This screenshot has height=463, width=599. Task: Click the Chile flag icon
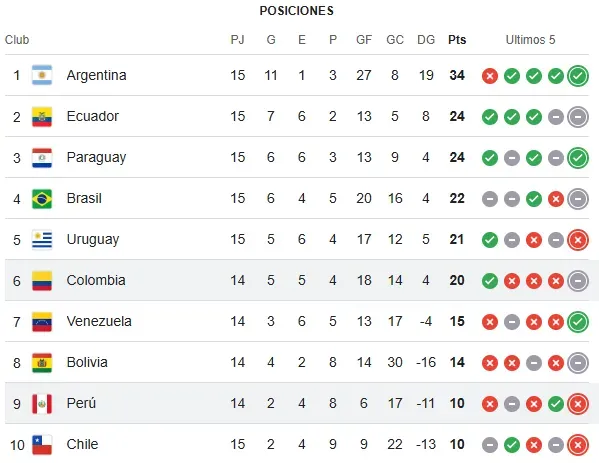(42, 445)
